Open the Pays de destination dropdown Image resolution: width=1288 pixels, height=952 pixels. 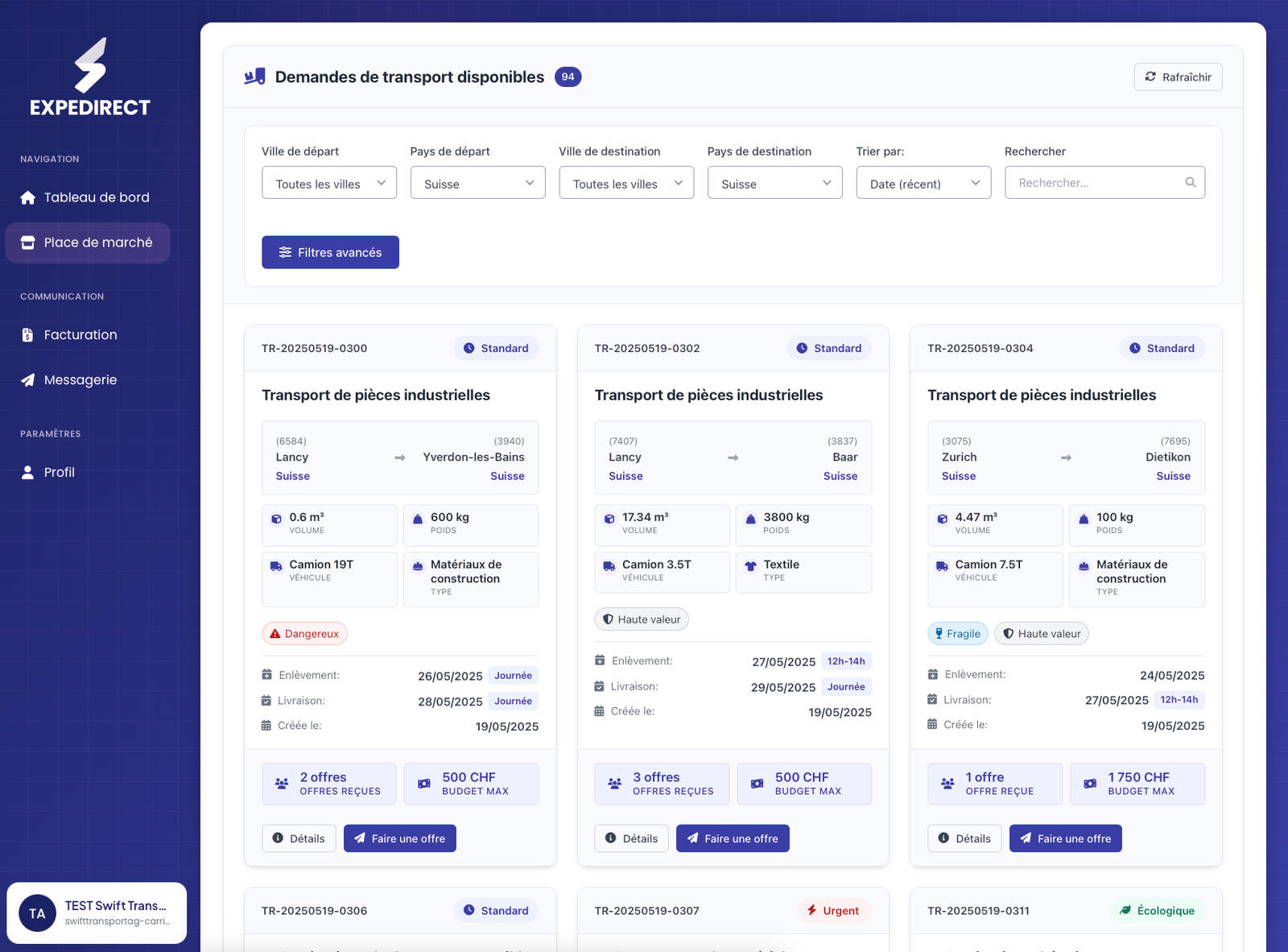click(x=775, y=183)
